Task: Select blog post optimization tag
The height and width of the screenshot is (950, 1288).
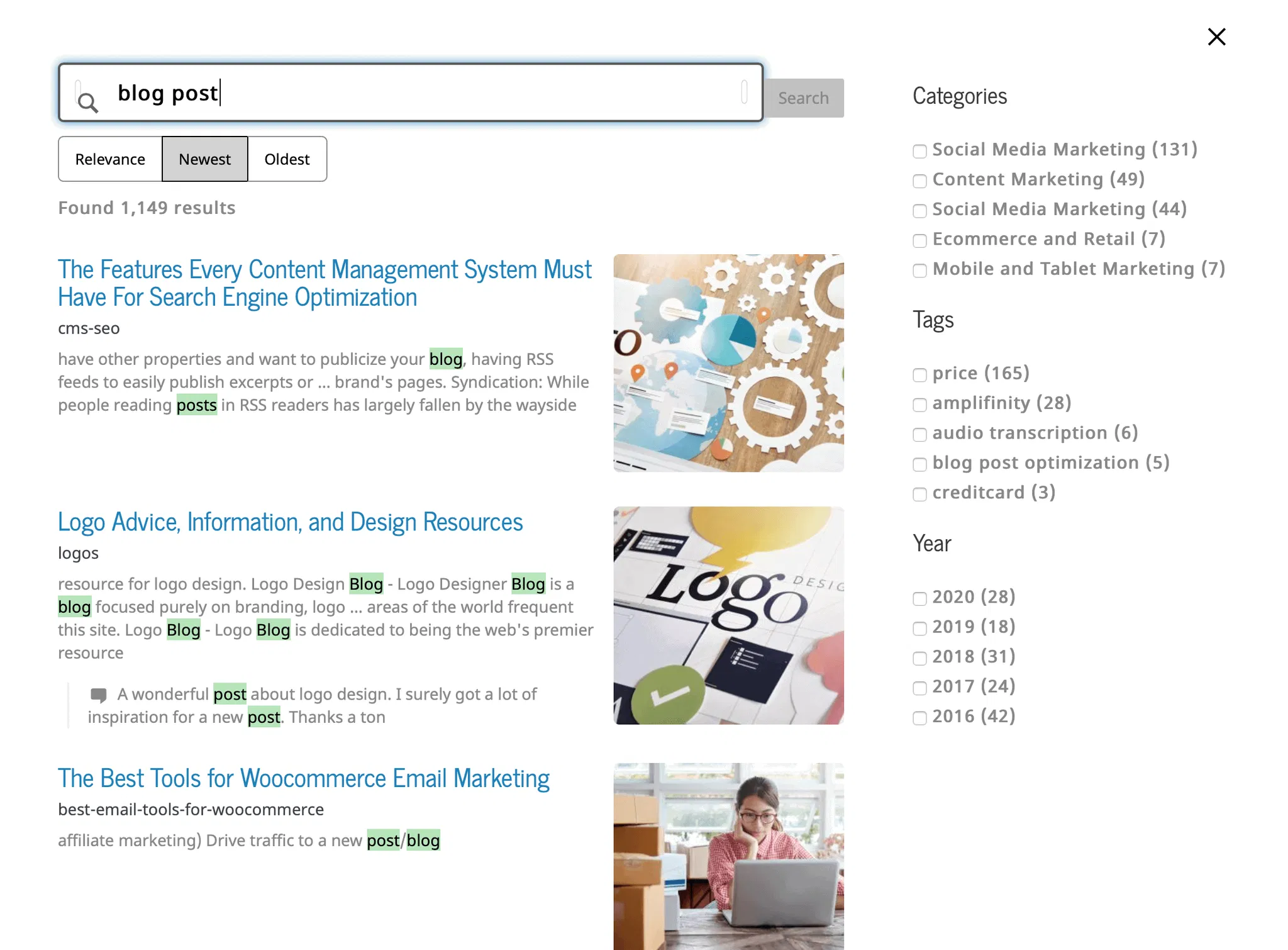Action: (919, 464)
